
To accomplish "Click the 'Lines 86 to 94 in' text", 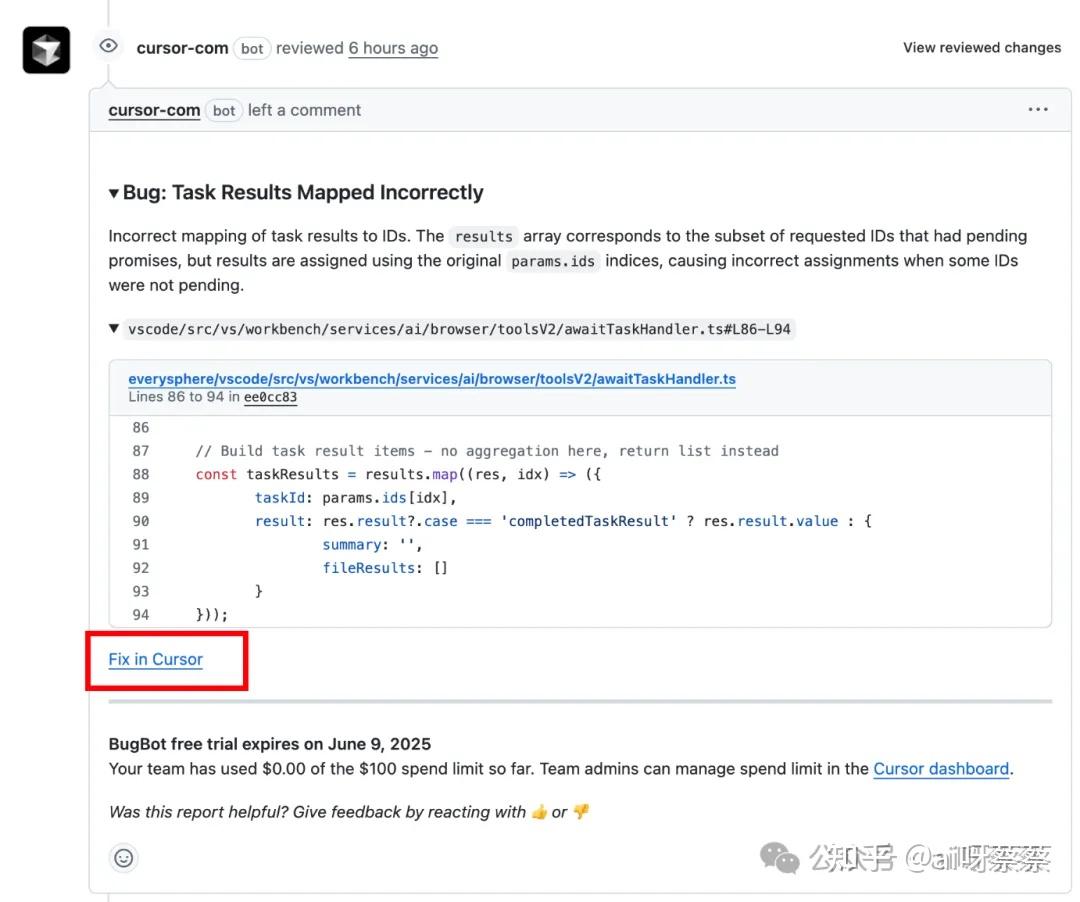I will pos(184,397).
